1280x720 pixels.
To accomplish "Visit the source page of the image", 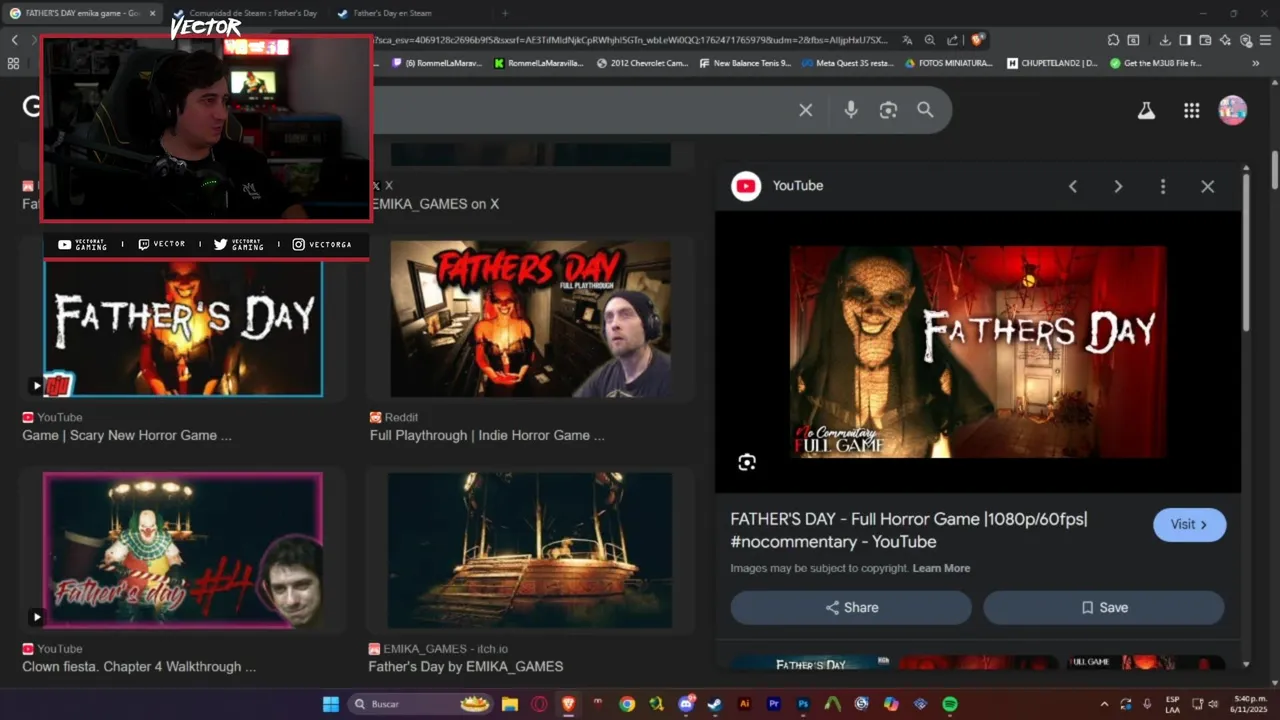I will [1189, 524].
